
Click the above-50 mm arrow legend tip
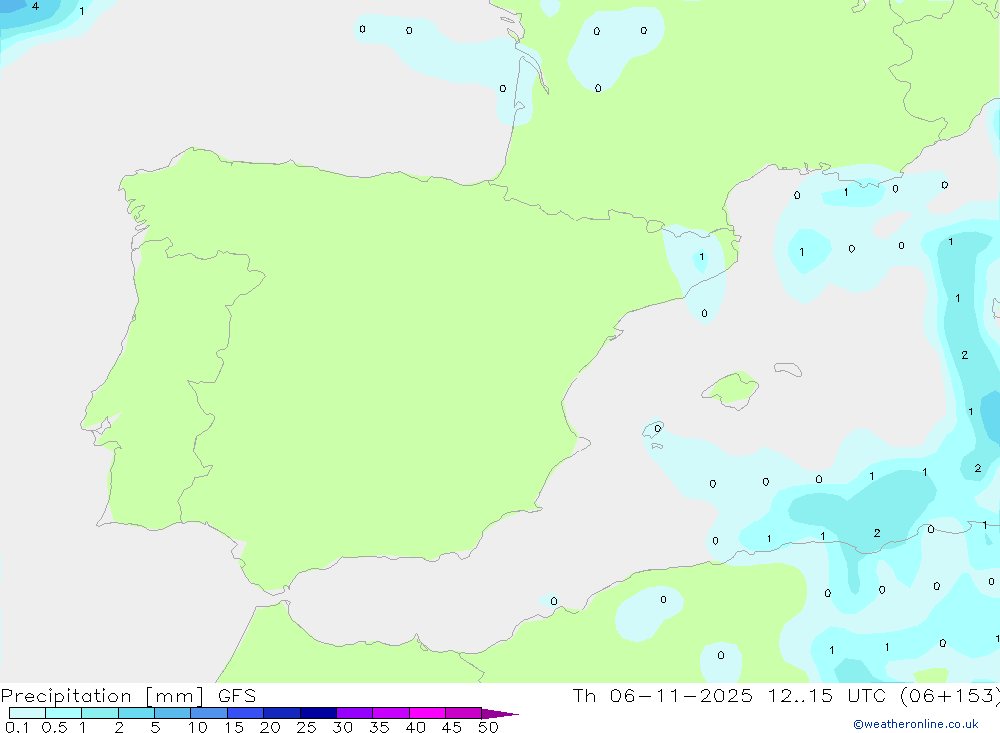click(x=500, y=714)
